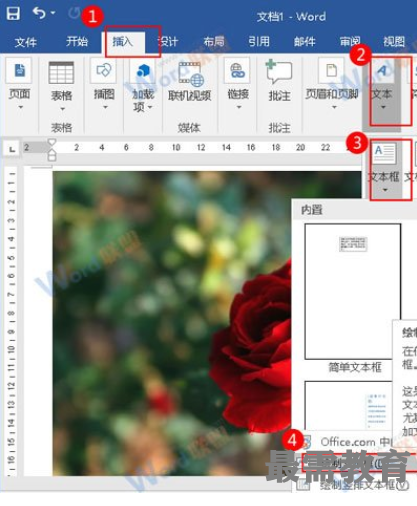The width and height of the screenshot is (417, 506).
Task: Open the 布局 tab
Action: [214, 42]
